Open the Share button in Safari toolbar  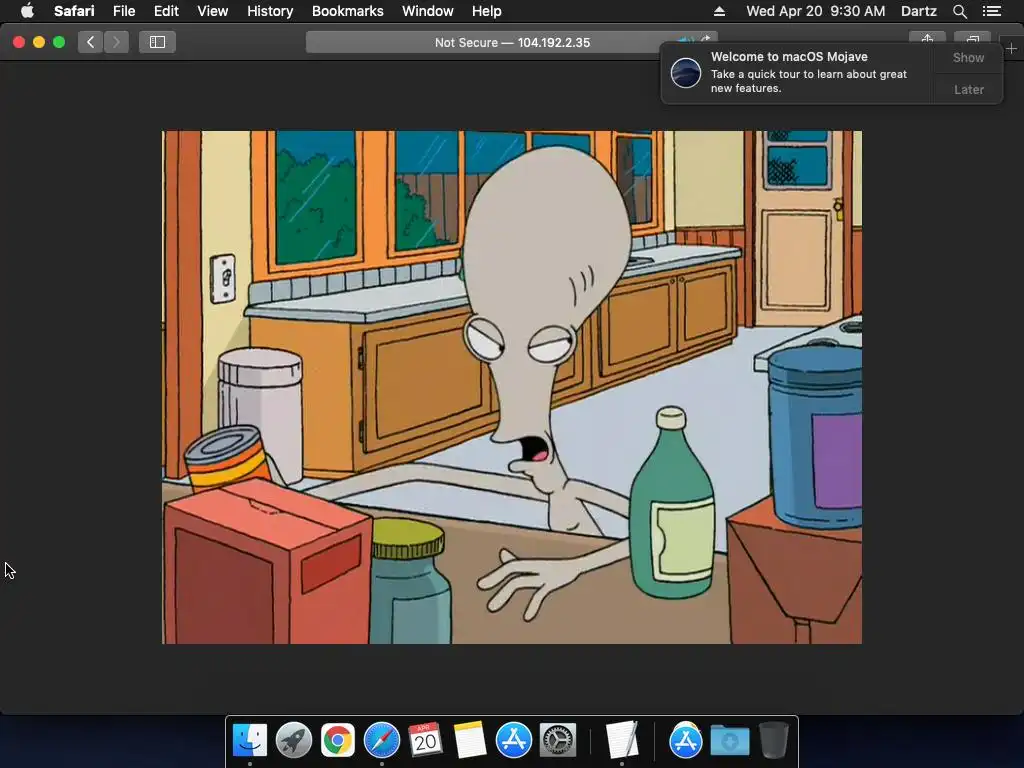(927, 38)
